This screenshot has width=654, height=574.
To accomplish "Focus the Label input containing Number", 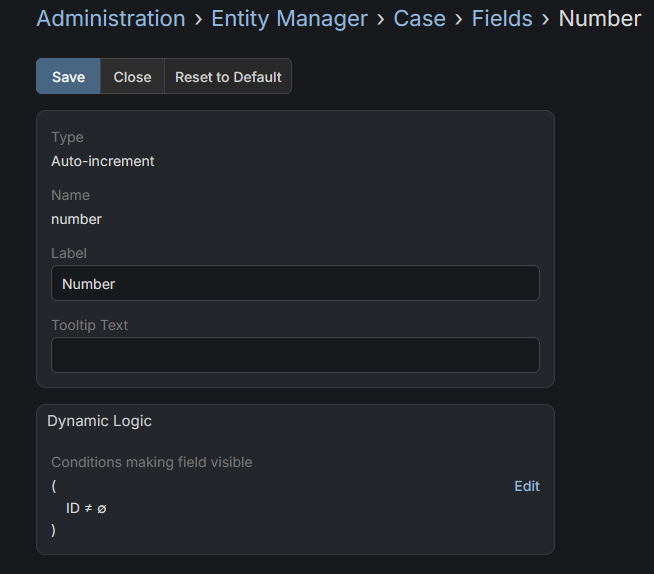I will tap(295, 284).
